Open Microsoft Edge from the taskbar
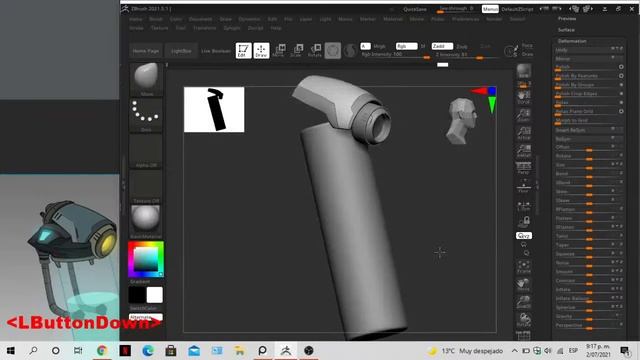640x360 pixels. [148, 350]
